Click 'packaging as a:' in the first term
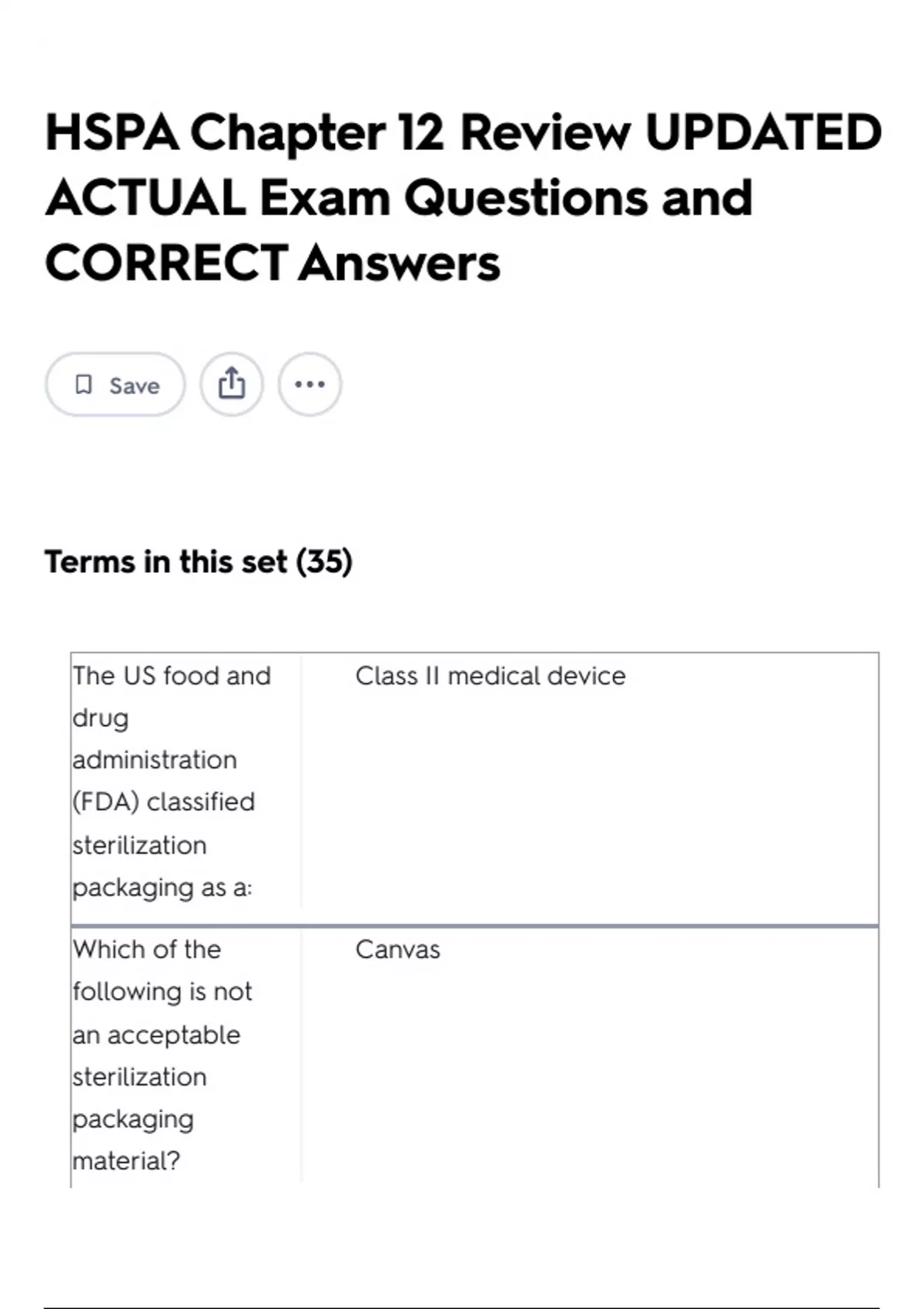 [162, 888]
